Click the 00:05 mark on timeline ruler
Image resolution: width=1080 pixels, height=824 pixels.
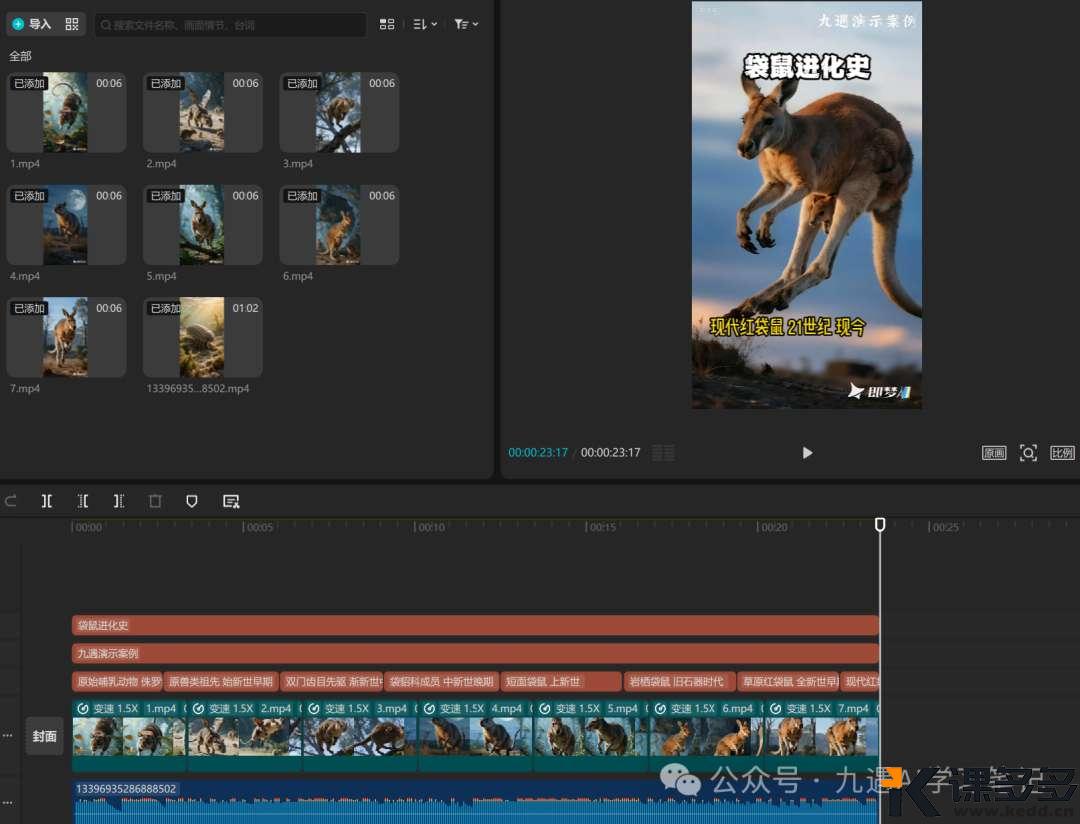coord(260,527)
